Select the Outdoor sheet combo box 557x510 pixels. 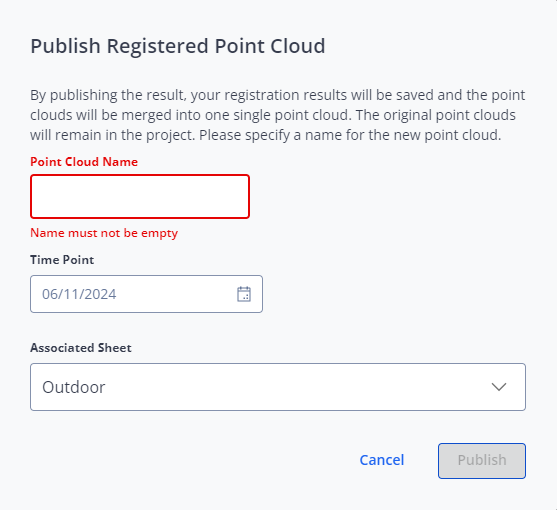click(278, 387)
